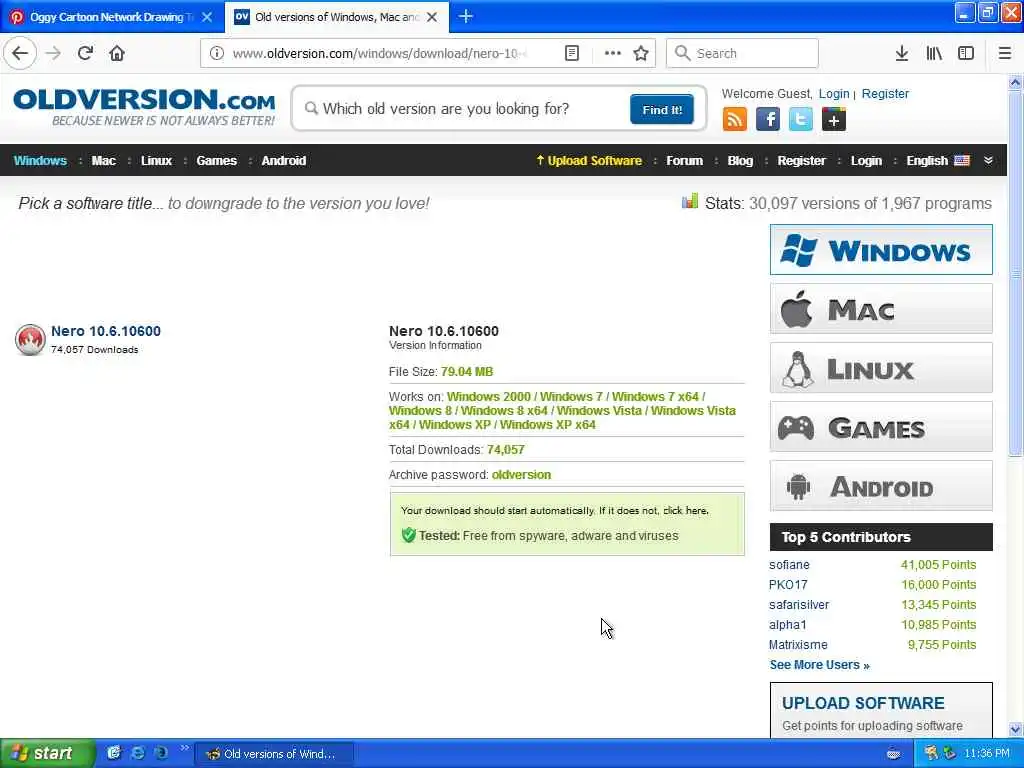Open contributor PKO17 profile

tap(788, 584)
